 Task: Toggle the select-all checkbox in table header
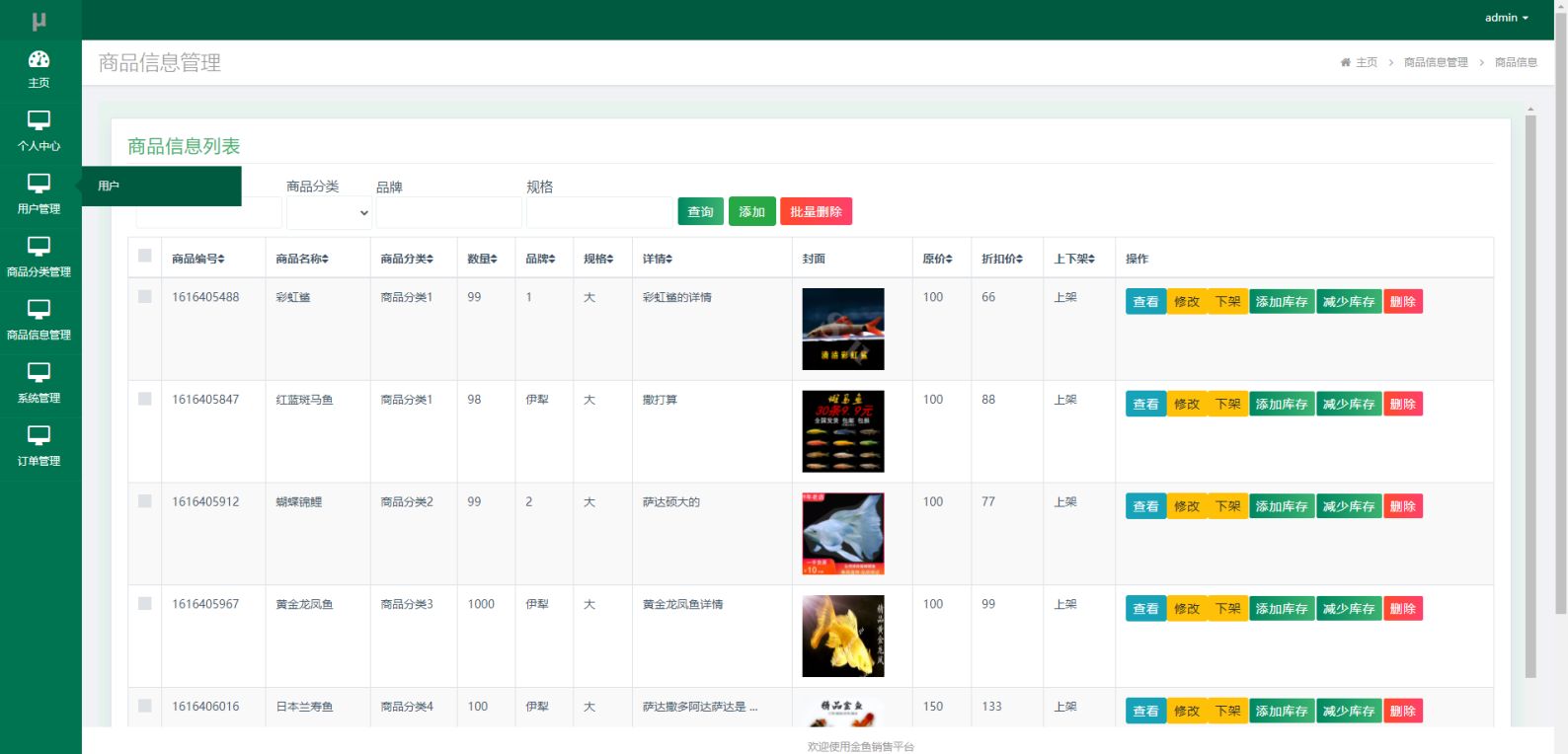click(x=145, y=257)
